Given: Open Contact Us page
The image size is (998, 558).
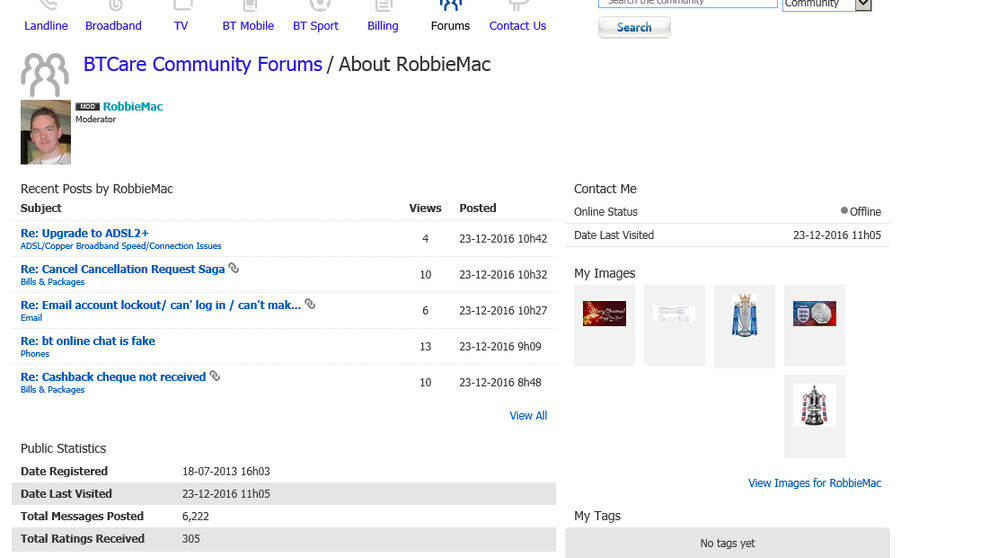Looking at the screenshot, I should coord(517,25).
